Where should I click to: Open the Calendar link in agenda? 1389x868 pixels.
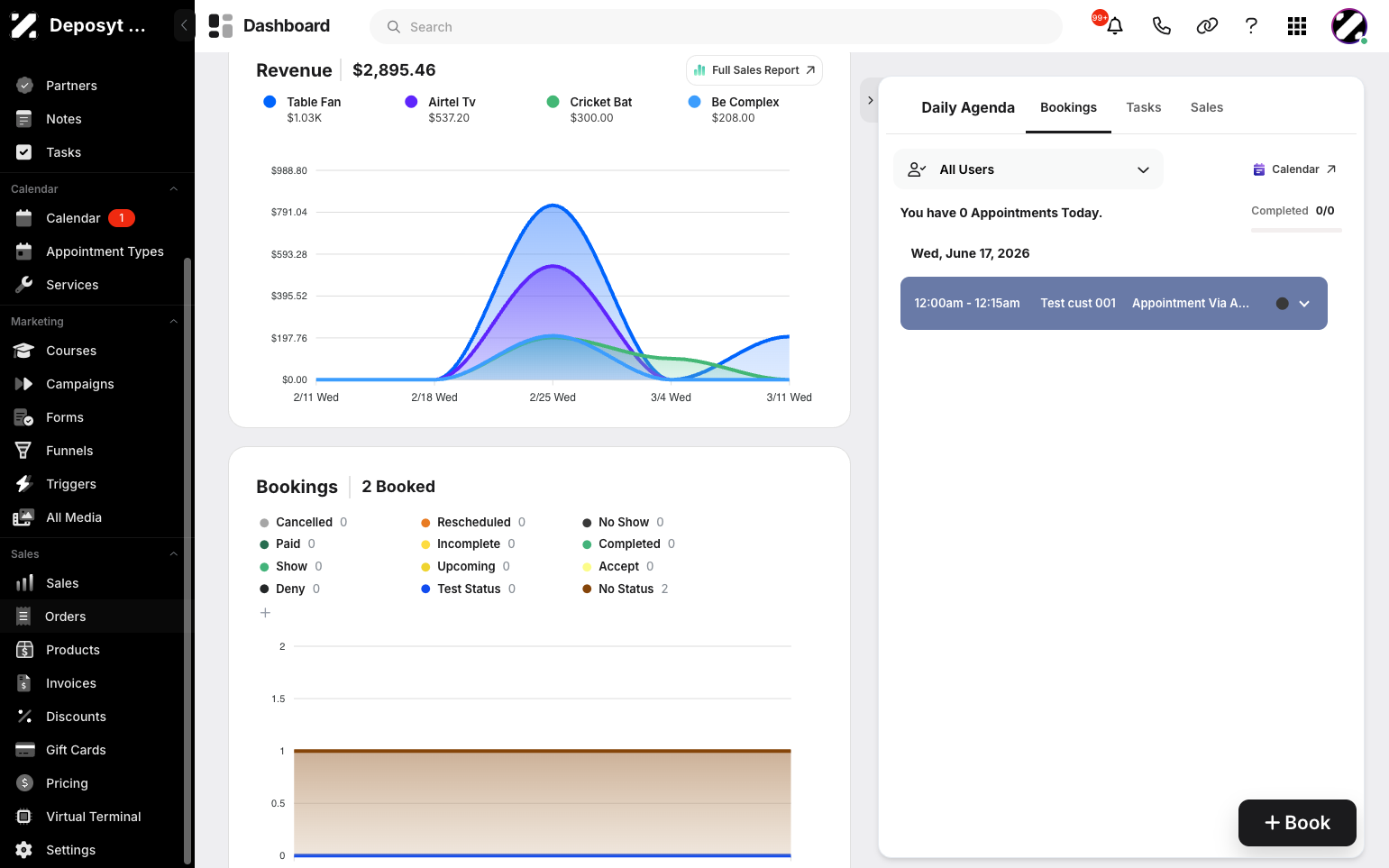click(x=1294, y=169)
